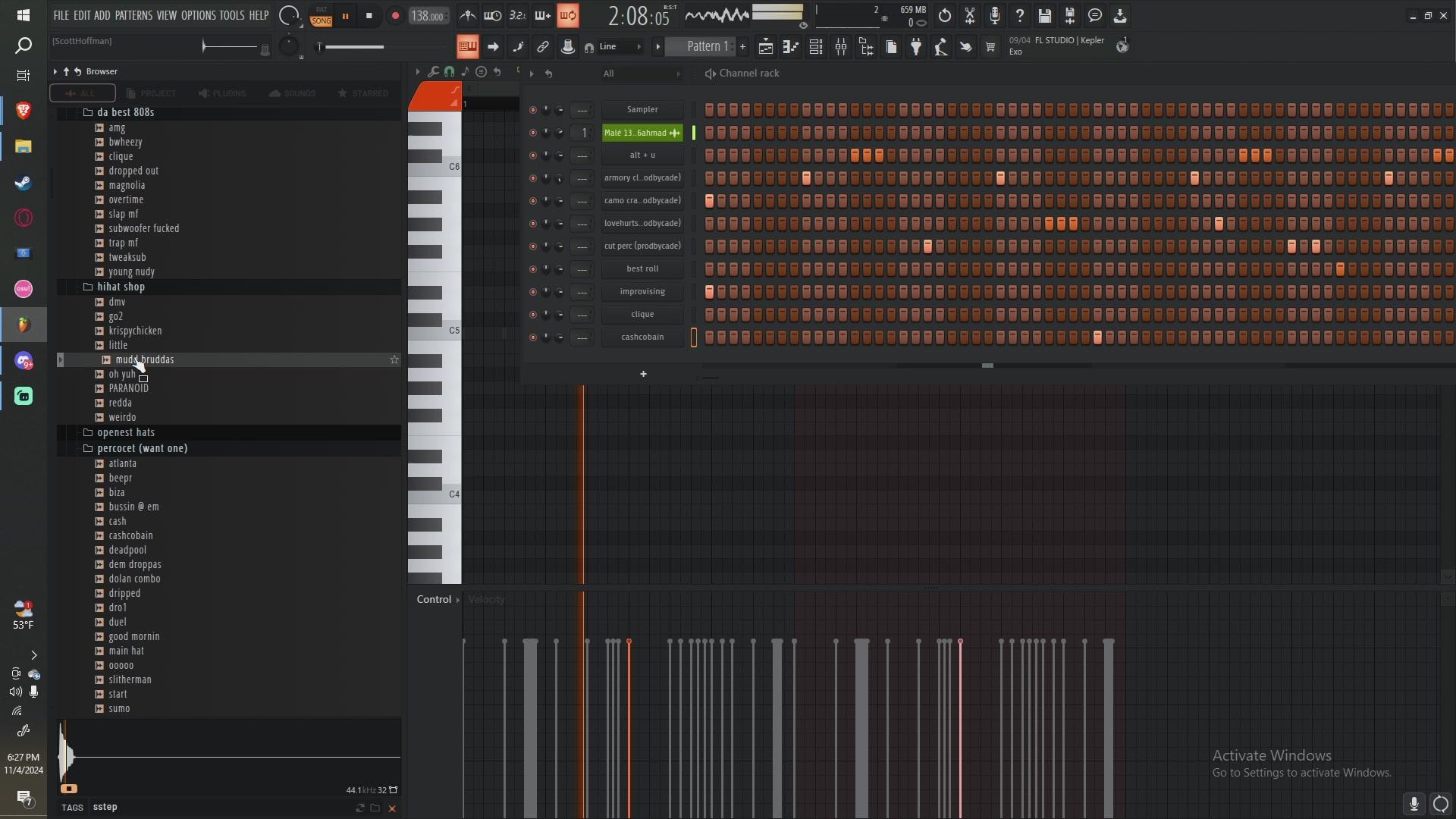Click the microphone recording icon in toolbar
1456x819 pixels.
995,15
